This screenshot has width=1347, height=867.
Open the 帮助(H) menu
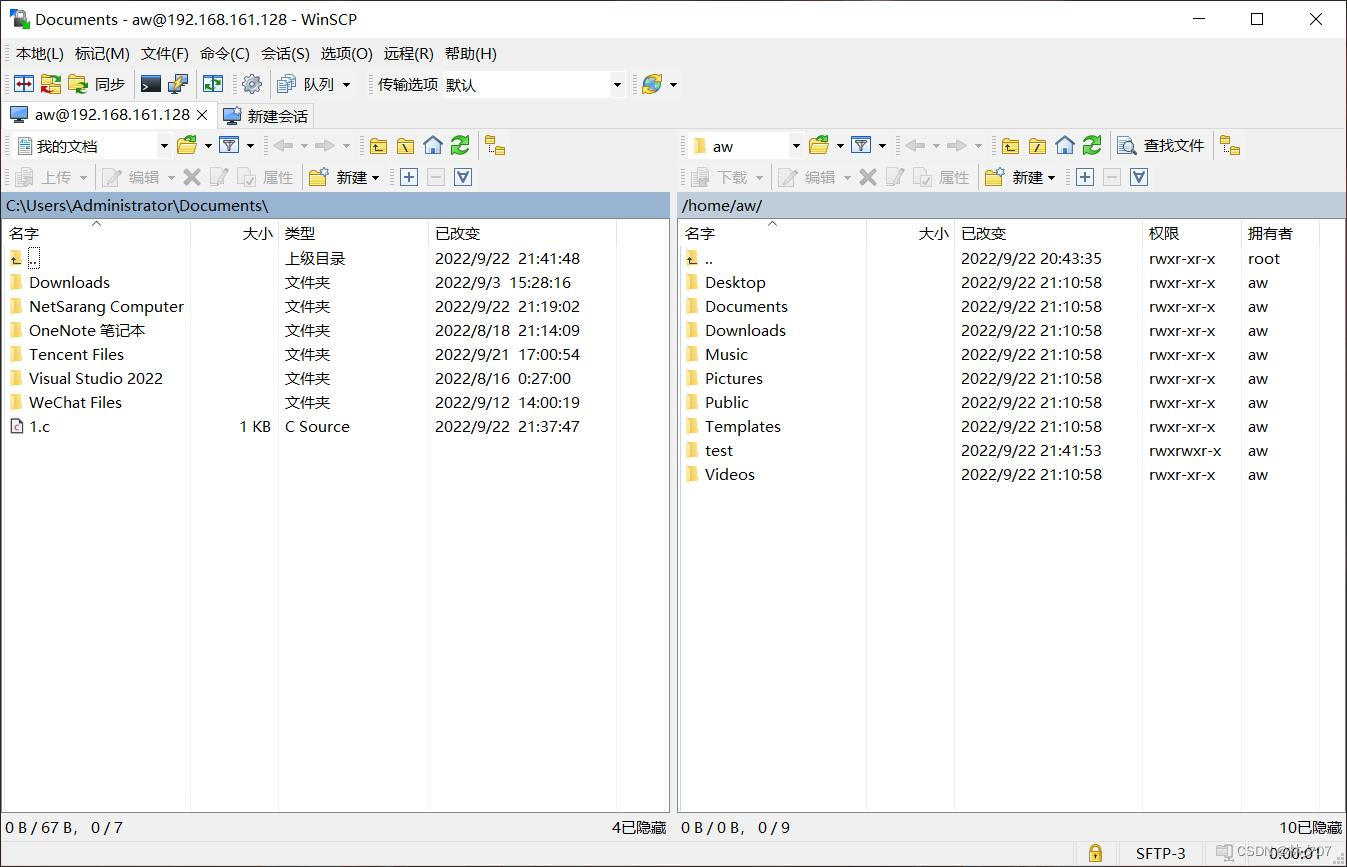470,54
